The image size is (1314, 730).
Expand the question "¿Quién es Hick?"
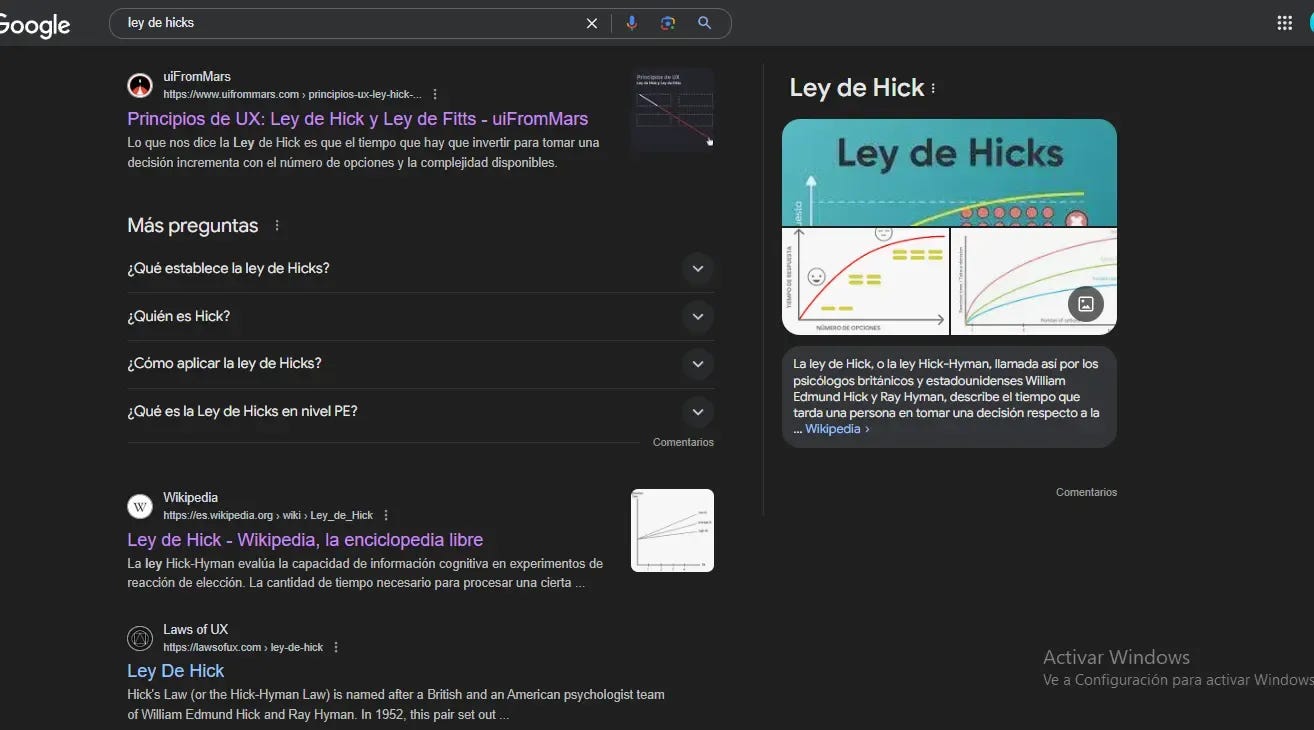[x=420, y=316]
